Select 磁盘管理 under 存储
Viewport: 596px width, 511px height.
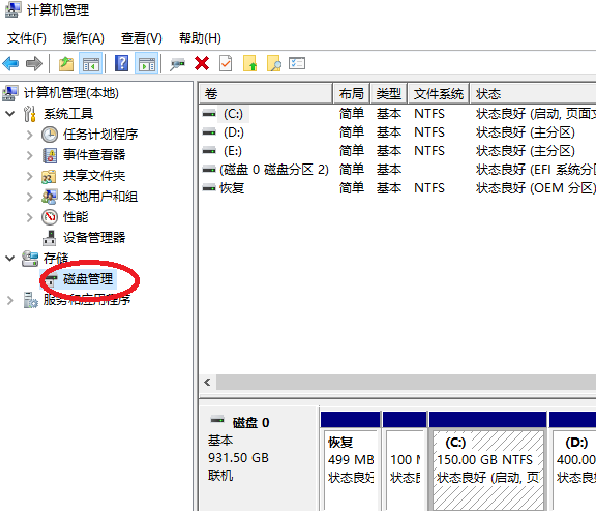(88, 279)
